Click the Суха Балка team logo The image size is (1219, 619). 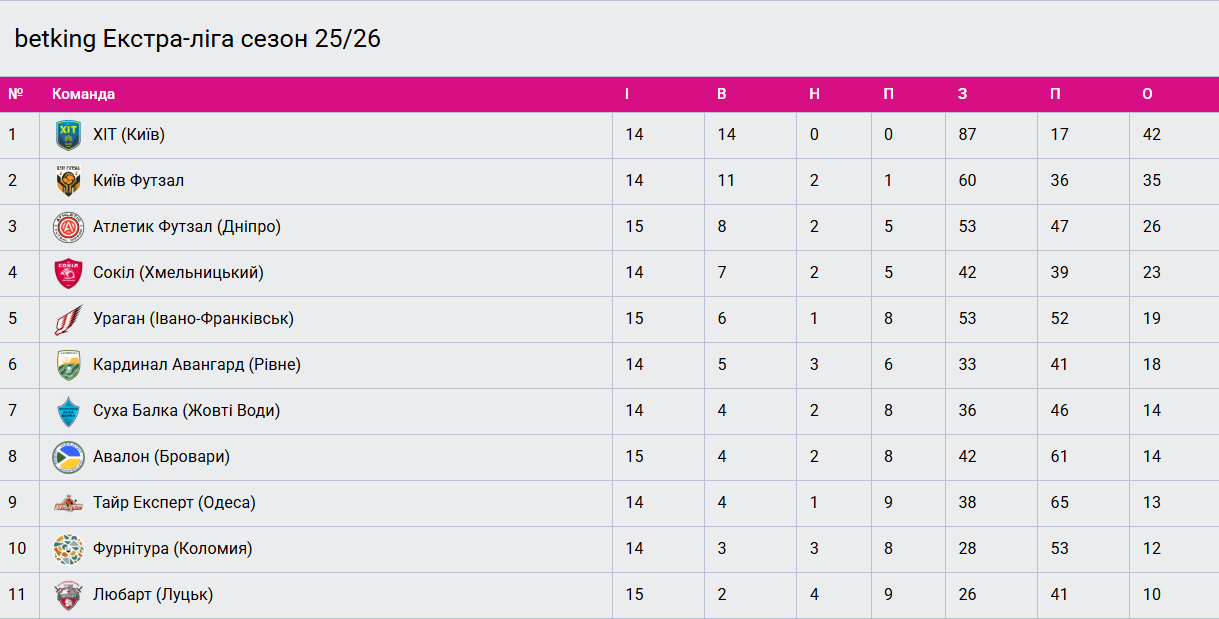pyautogui.click(x=68, y=411)
